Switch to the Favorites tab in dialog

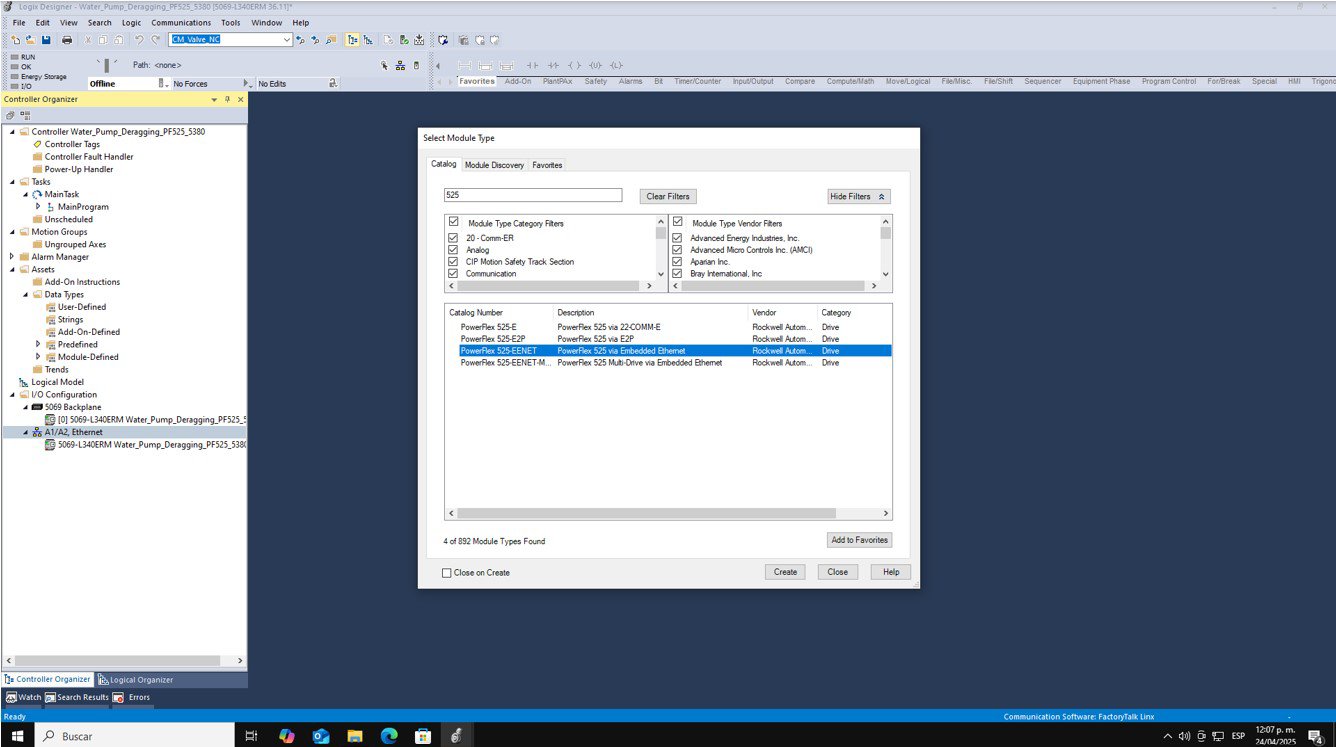547,165
